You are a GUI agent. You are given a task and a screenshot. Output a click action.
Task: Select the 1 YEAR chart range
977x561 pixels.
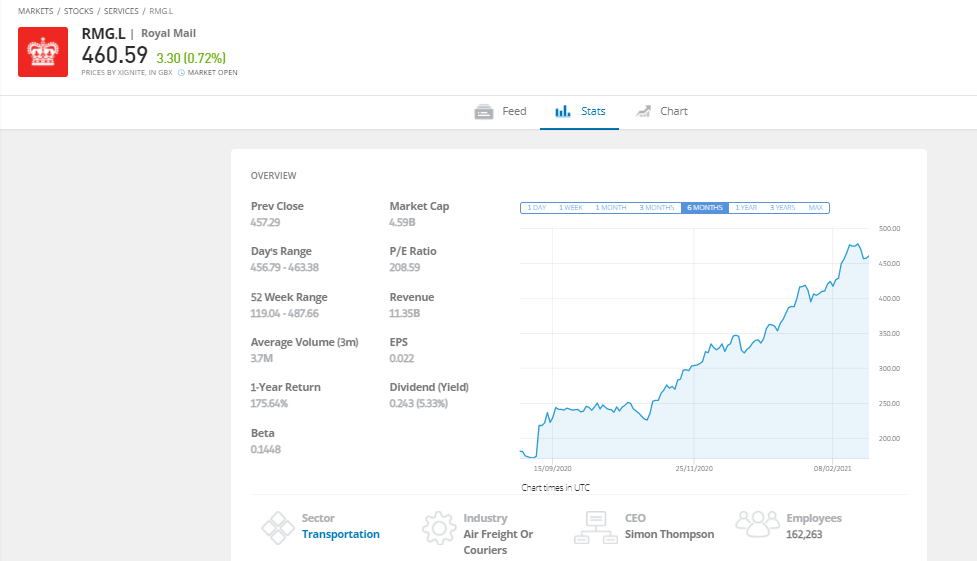coord(746,208)
